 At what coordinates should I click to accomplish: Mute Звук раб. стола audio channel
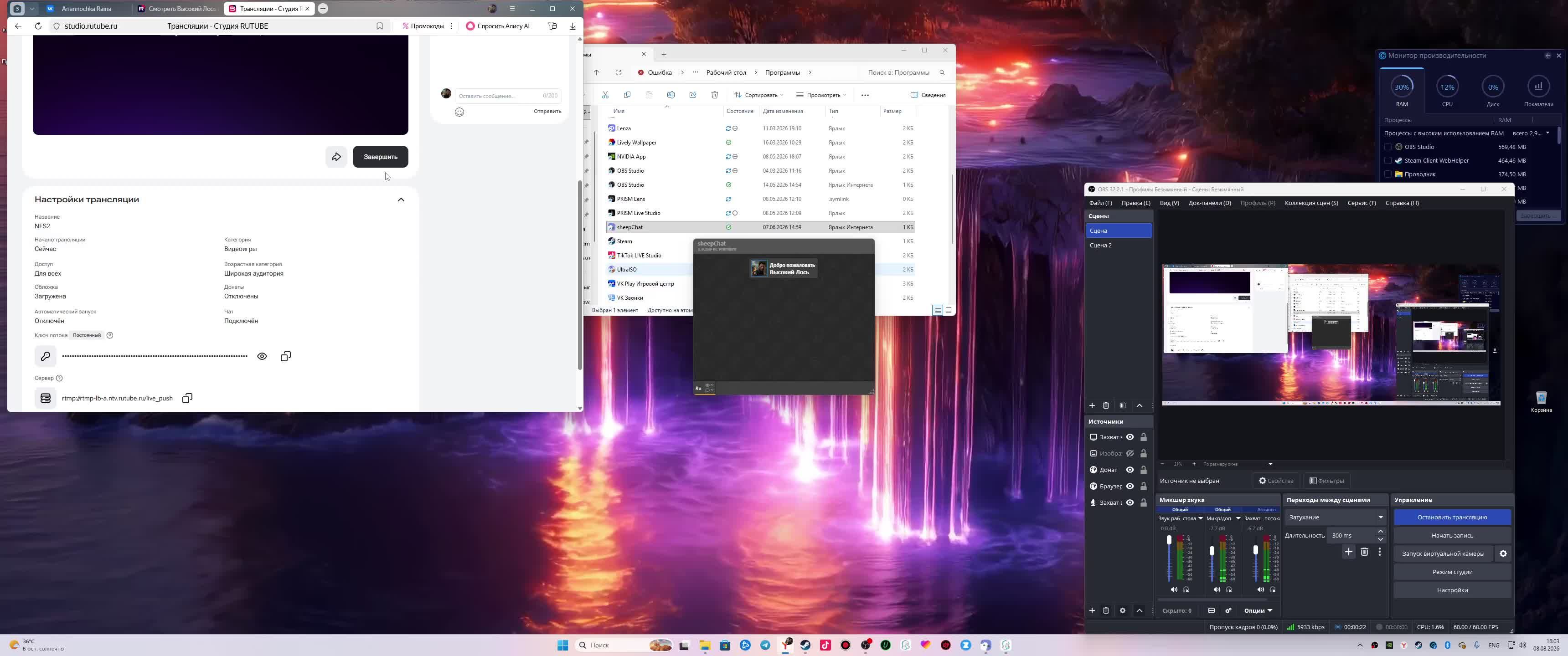pyautogui.click(x=1174, y=589)
